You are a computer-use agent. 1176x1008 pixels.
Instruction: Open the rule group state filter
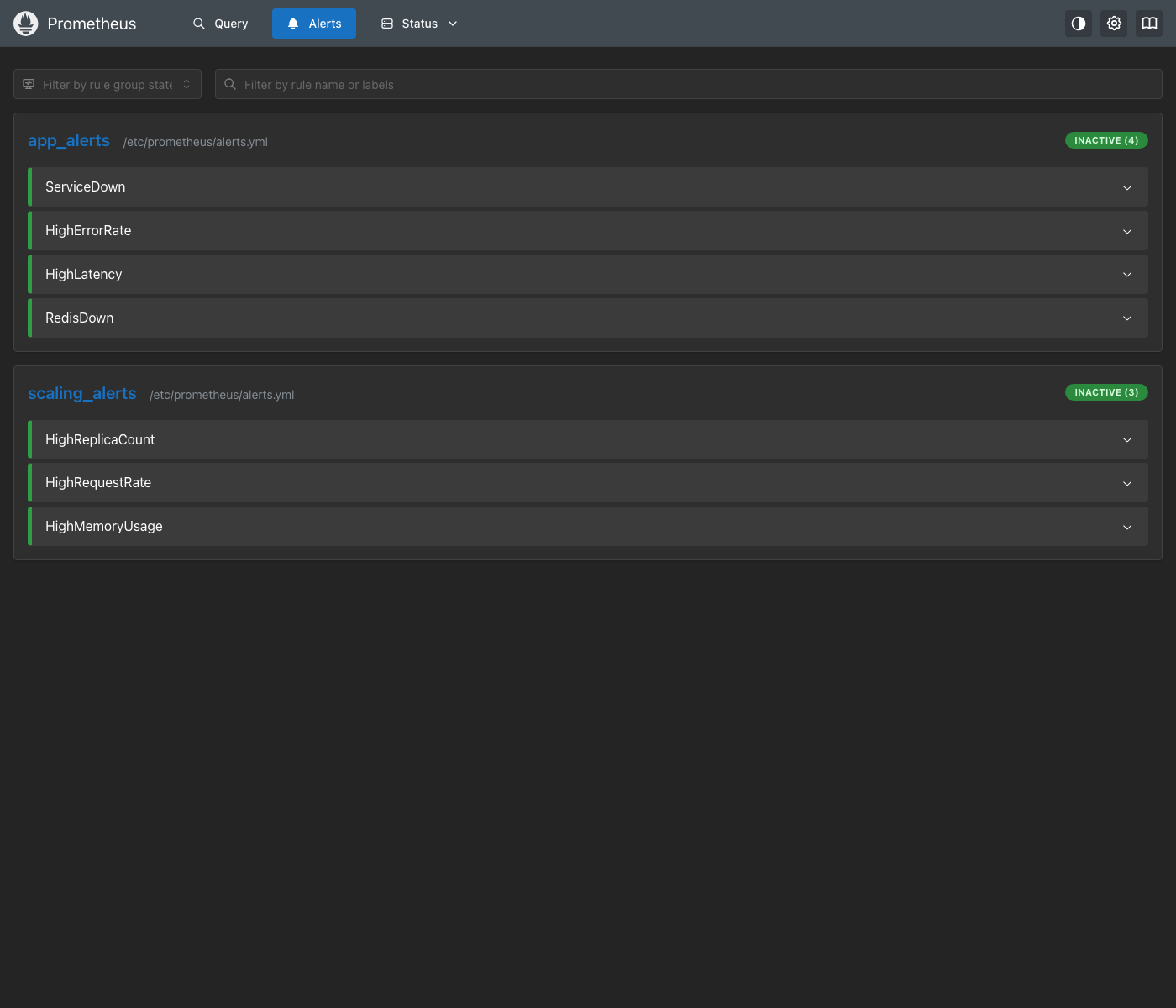[x=108, y=84]
